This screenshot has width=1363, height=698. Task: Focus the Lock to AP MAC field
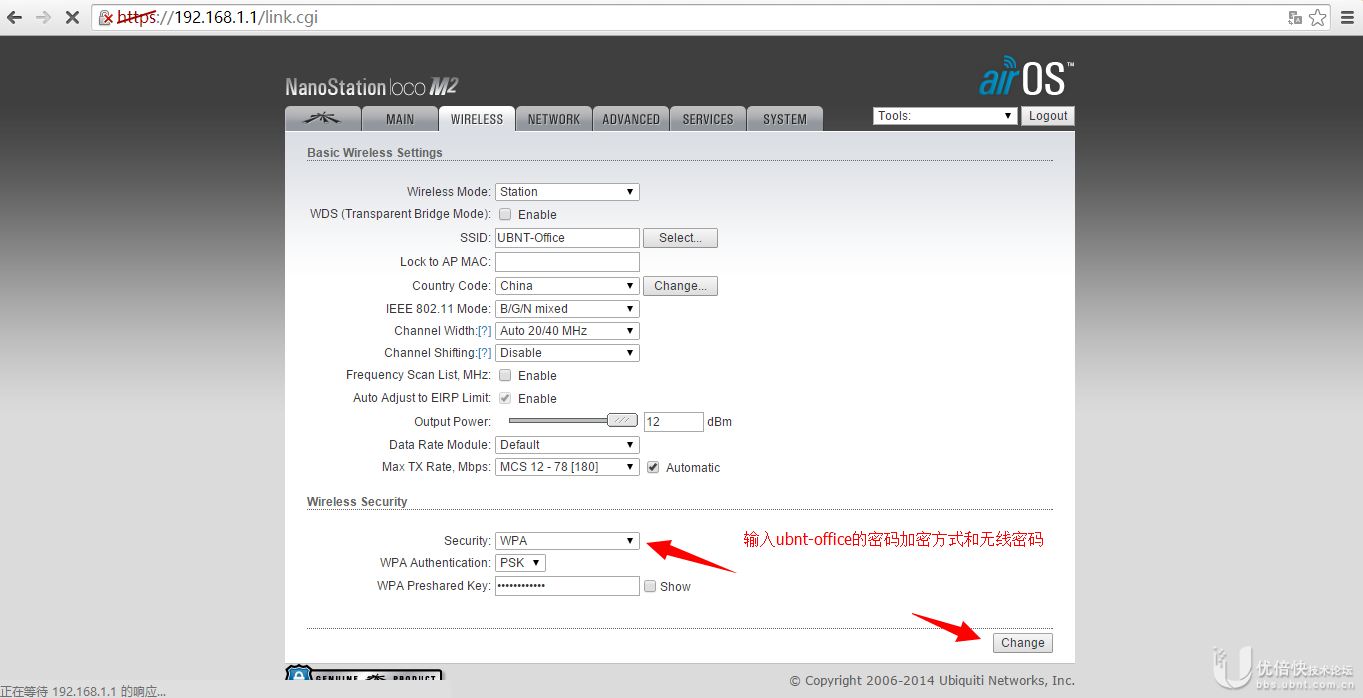click(x=567, y=262)
